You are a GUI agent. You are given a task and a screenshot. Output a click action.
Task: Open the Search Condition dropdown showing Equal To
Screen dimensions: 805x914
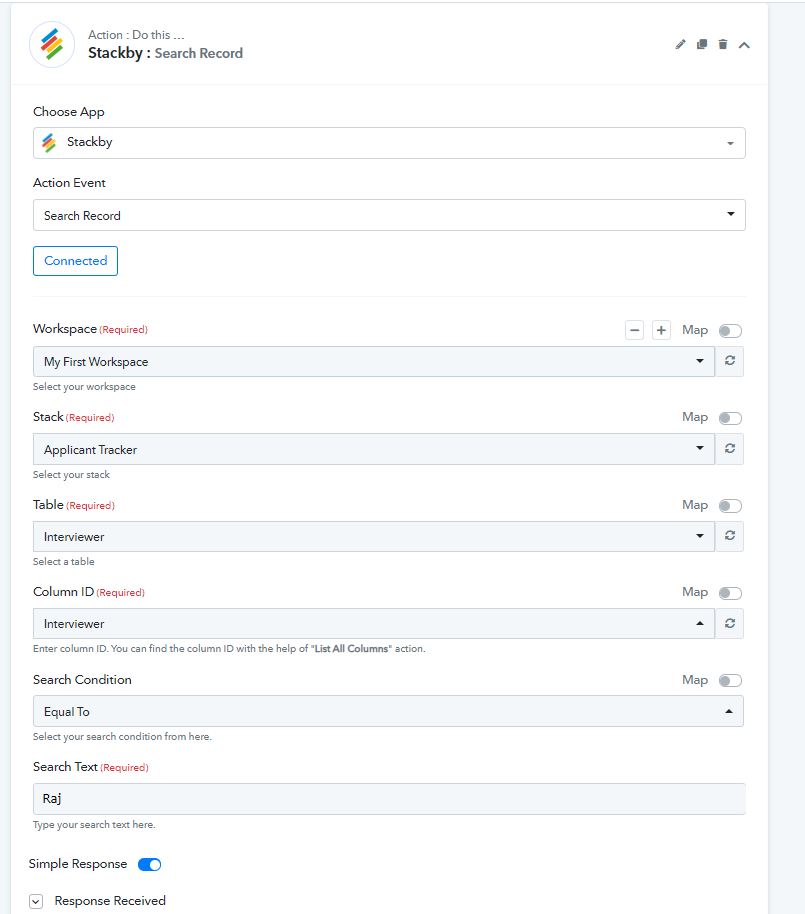[388, 711]
